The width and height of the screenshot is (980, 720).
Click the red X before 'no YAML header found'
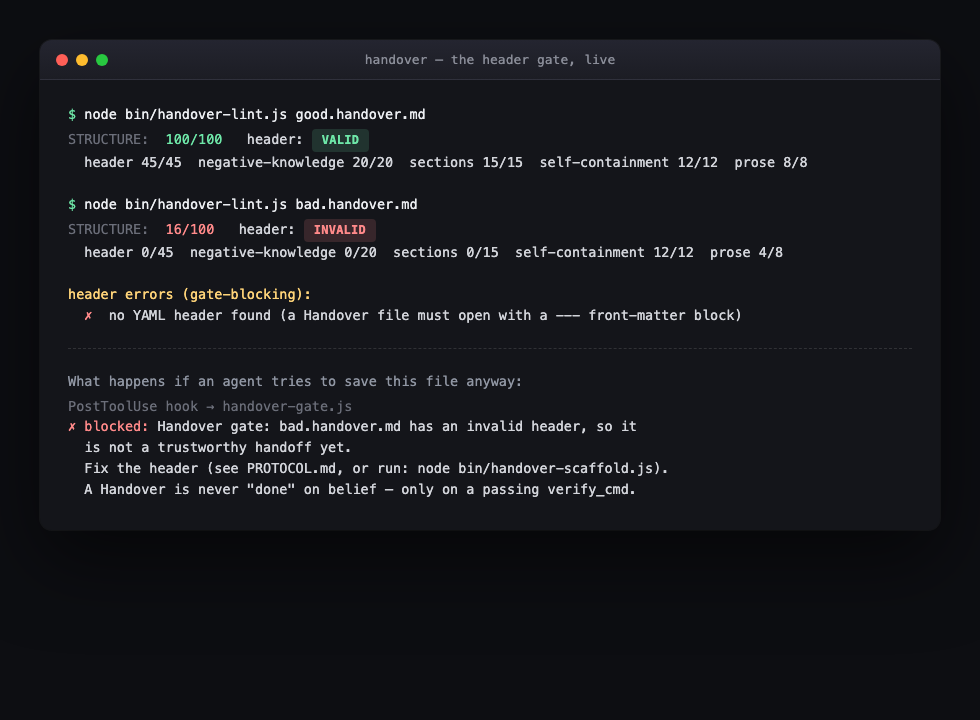point(88,316)
